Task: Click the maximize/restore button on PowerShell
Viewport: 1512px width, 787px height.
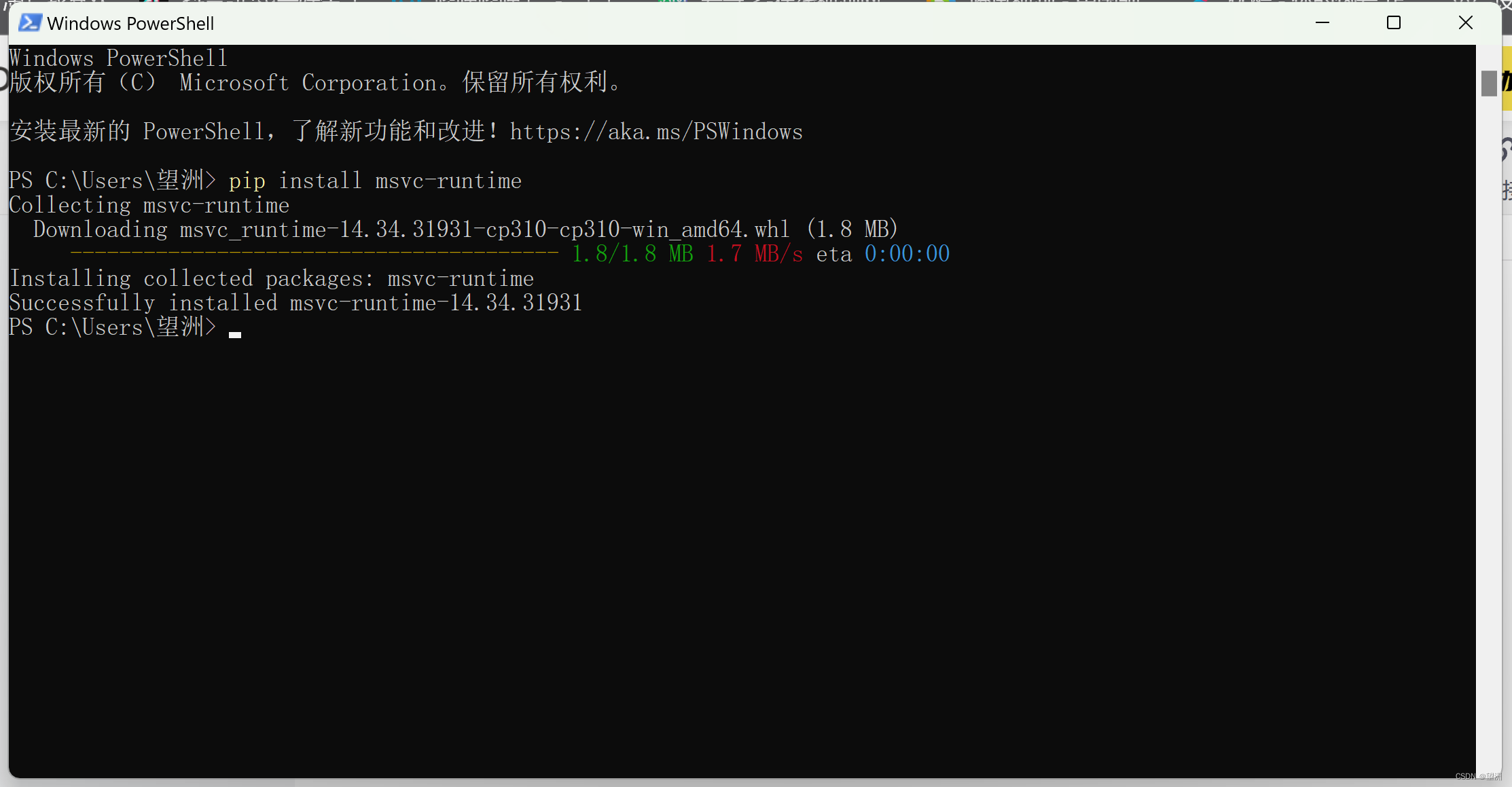Action: point(1392,22)
